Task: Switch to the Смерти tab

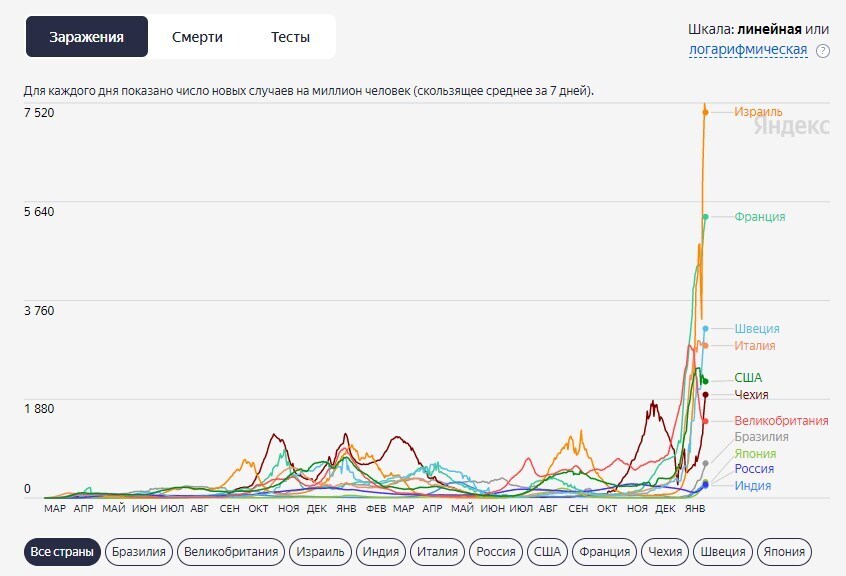Action: click(x=197, y=37)
